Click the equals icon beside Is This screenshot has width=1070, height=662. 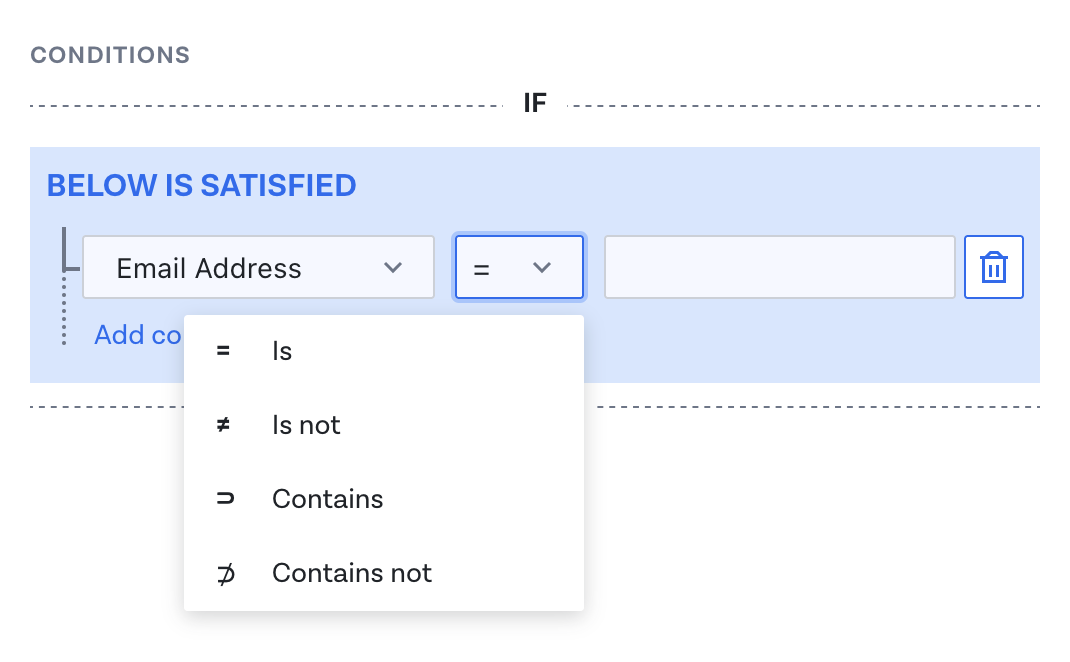(x=222, y=350)
